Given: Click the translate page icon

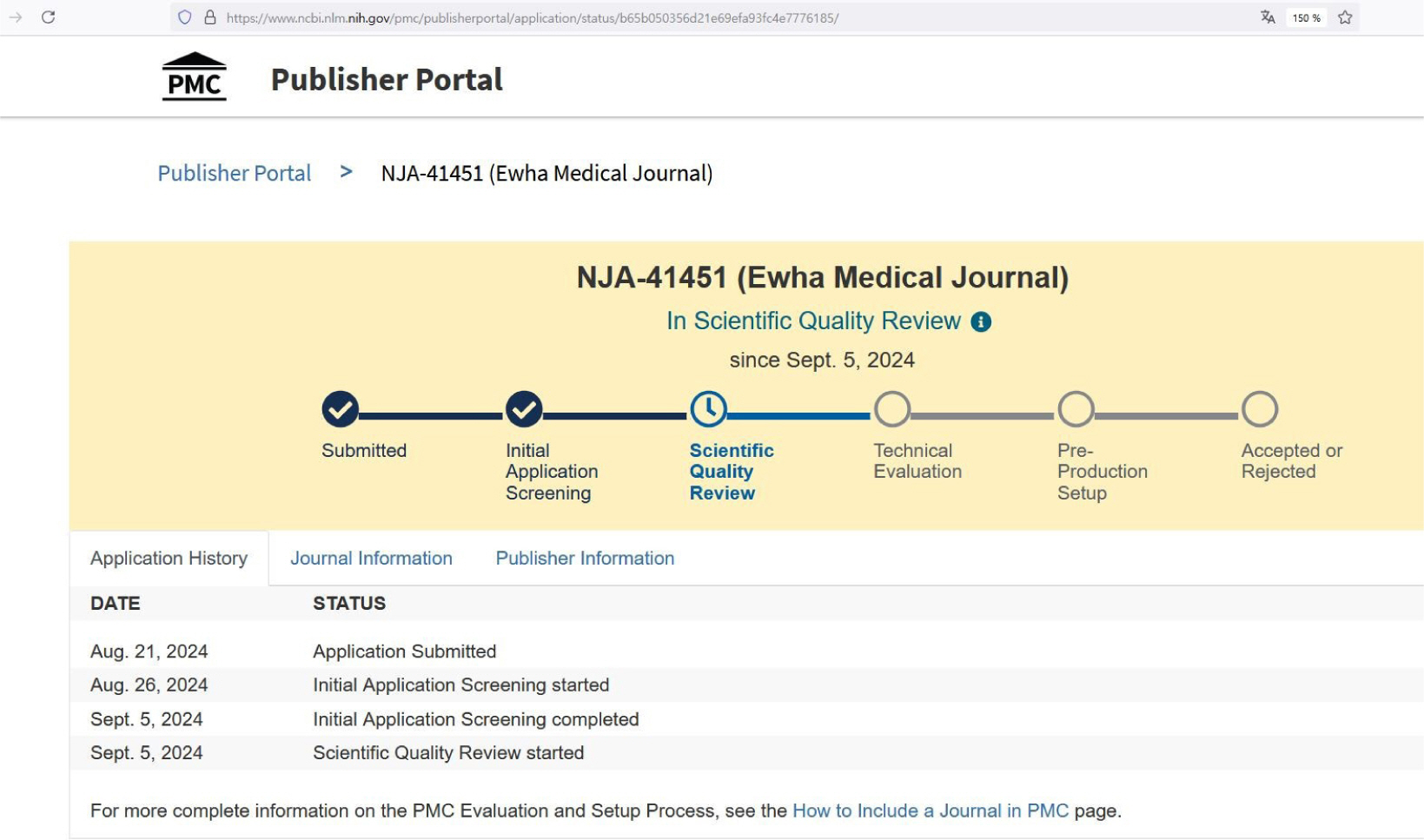Looking at the screenshot, I should (x=1268, y=17).
